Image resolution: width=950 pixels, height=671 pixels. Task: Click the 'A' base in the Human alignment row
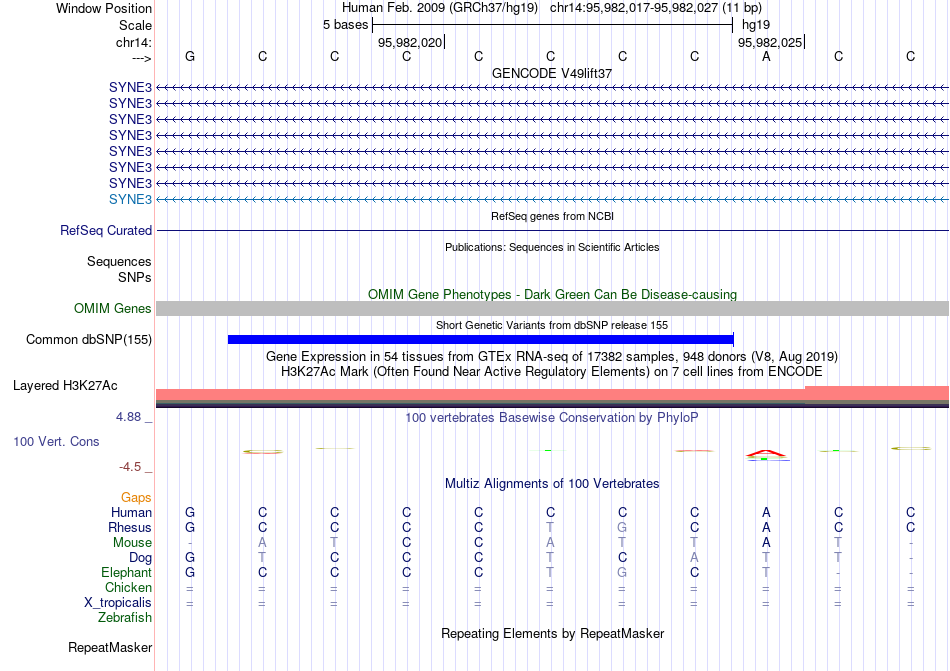tap(766, 512)
